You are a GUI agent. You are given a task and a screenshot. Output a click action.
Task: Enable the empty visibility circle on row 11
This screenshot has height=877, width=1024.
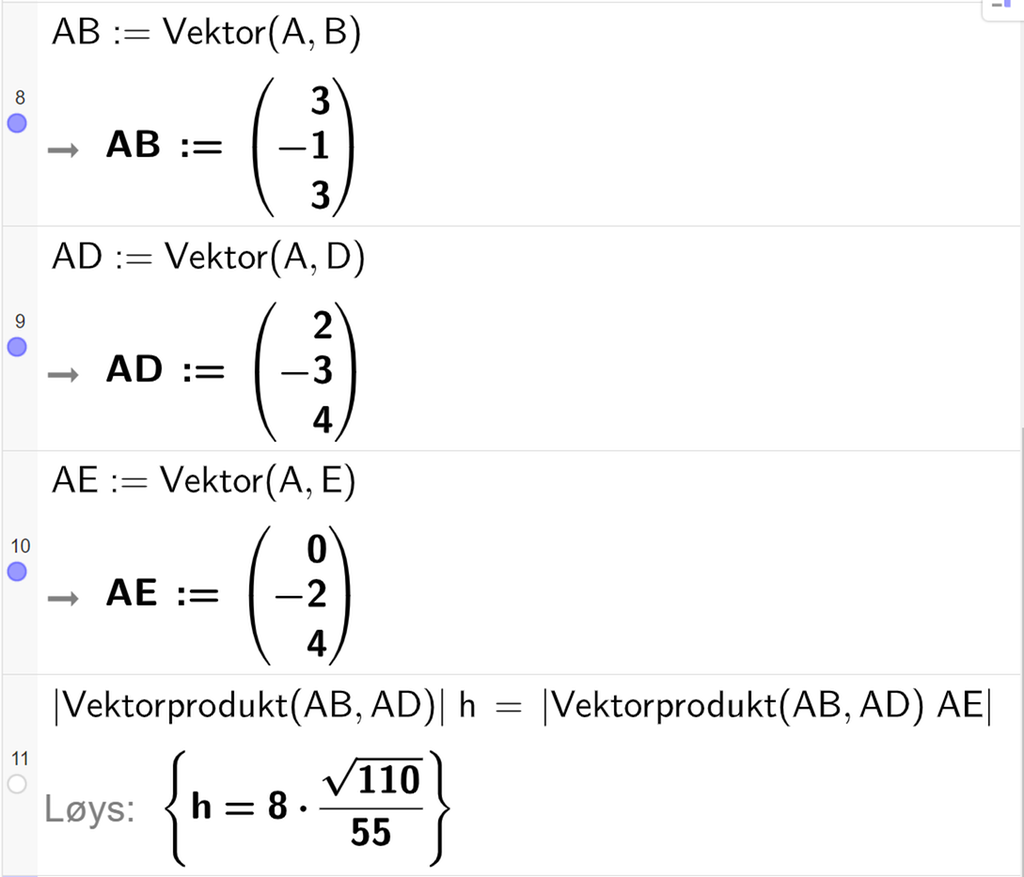click(16, 784)
